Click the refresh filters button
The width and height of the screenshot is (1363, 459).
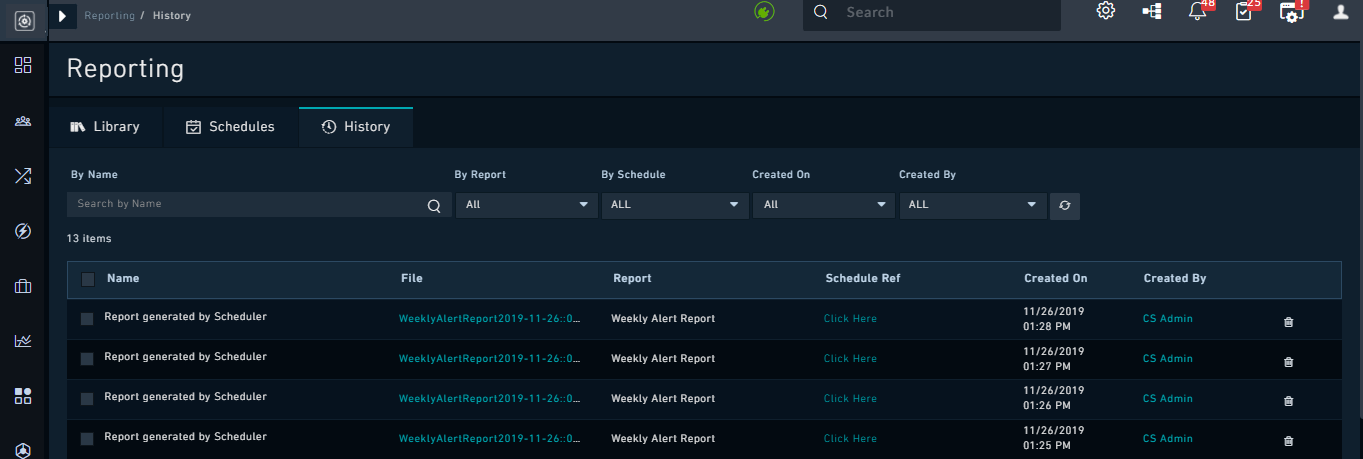1065,205
